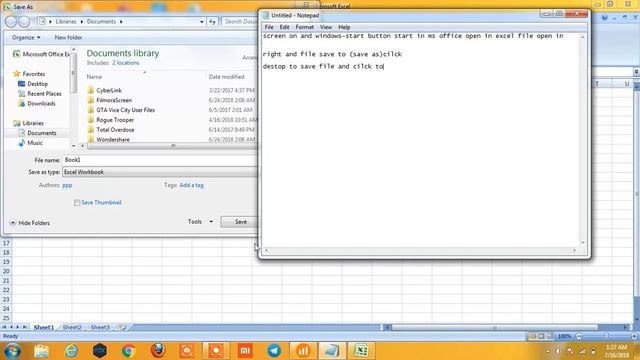Select Documents library in navigation pane

[x=38, y=133]
